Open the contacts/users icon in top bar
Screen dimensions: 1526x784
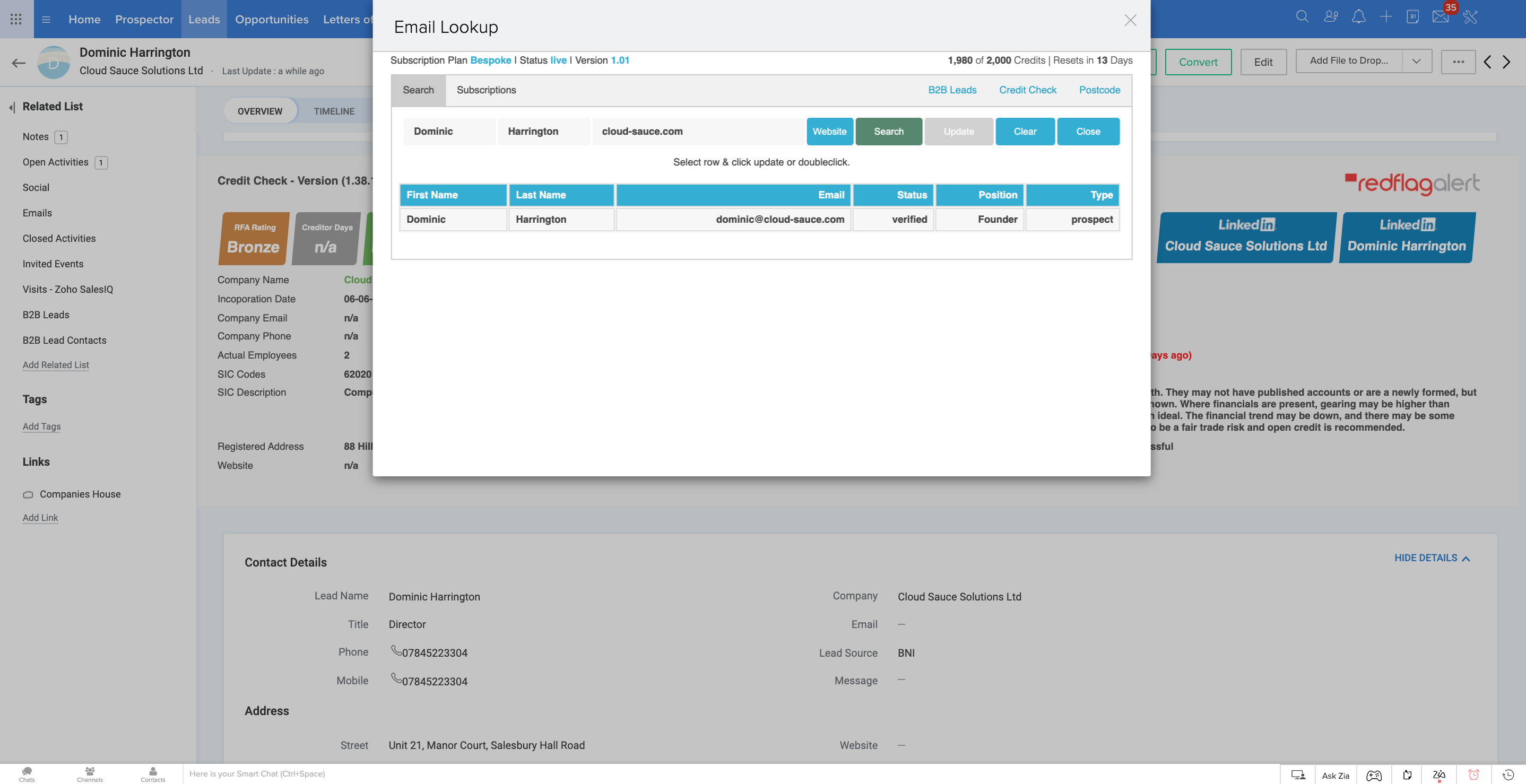click(1331, 16)
